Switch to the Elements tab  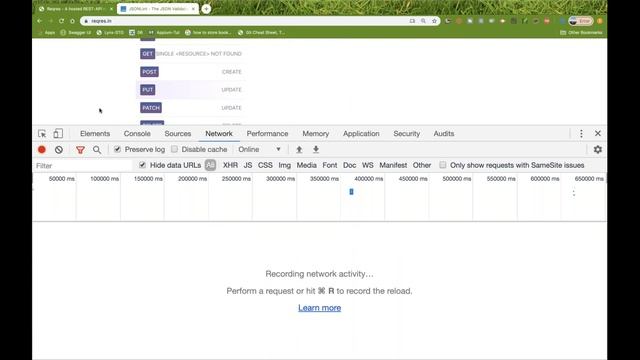point(95,133)
